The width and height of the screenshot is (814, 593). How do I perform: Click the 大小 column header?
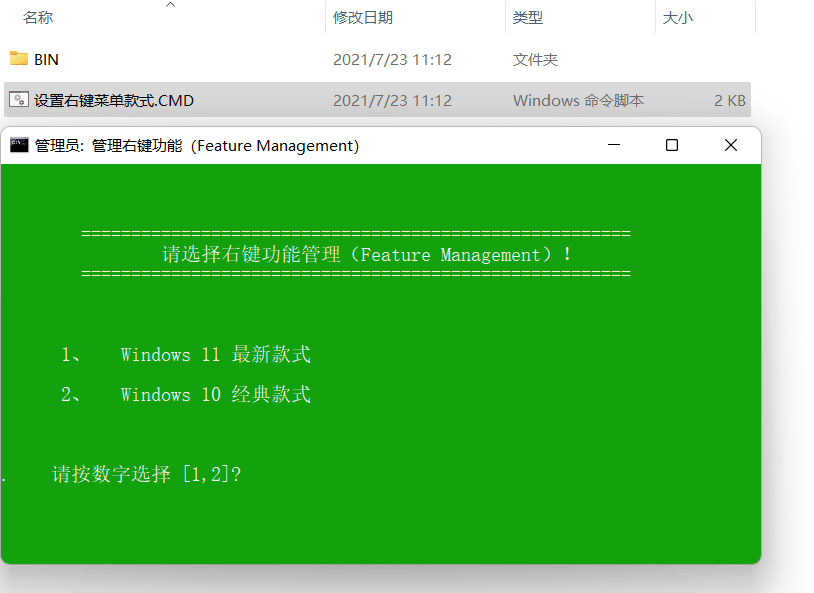[677, 18]
